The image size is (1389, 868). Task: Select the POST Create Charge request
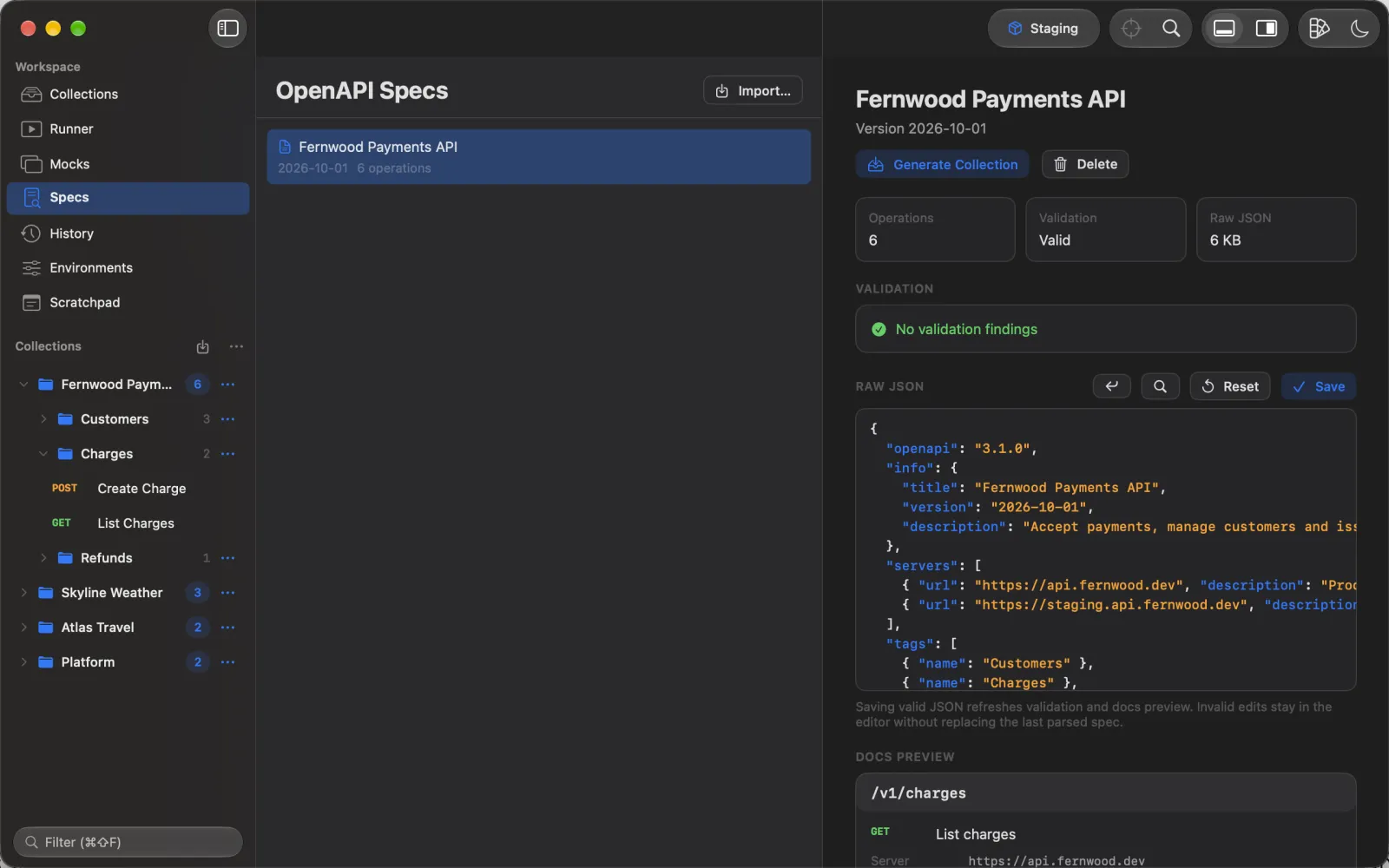[128, 489]
